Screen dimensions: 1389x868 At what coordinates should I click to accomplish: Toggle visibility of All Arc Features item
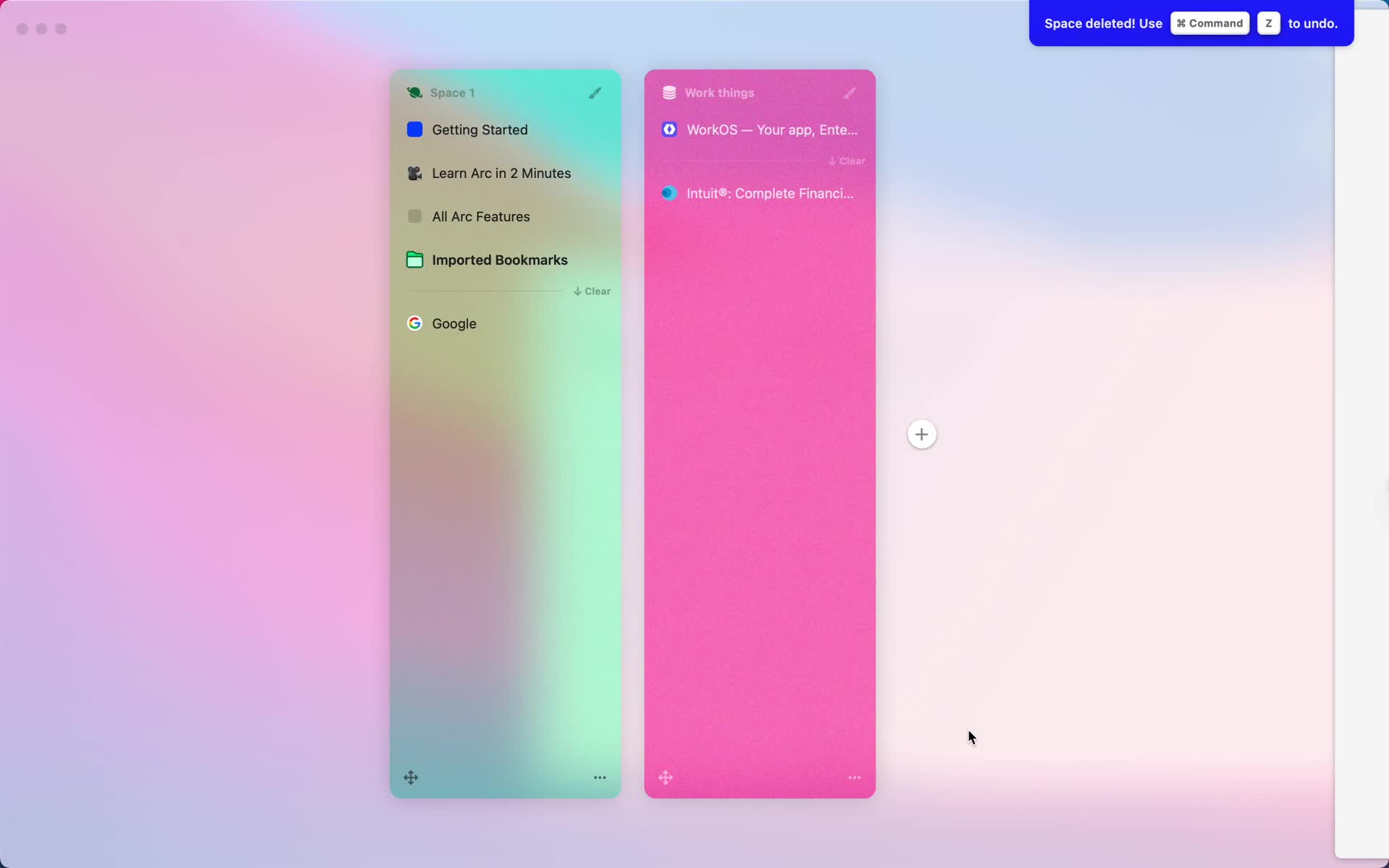pyautogui.click(x=414, y=217)
